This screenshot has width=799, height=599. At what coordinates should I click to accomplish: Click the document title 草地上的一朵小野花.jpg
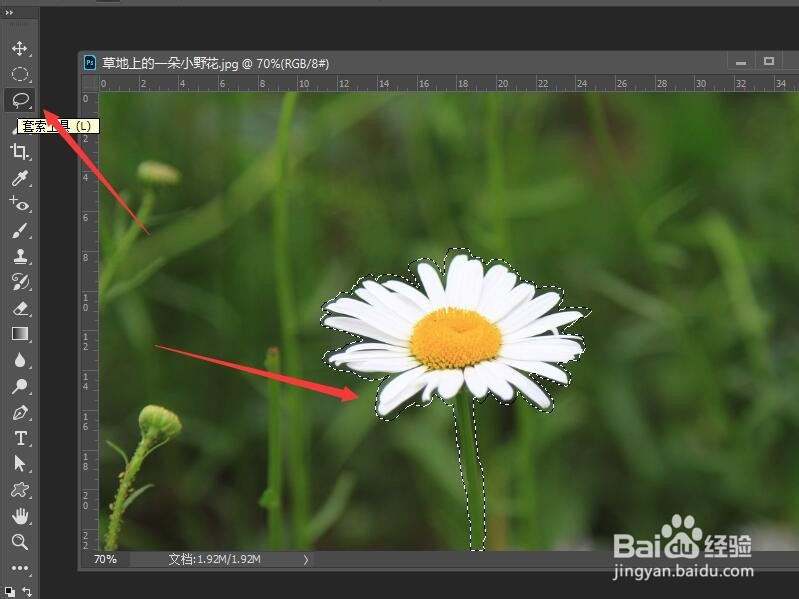pos(170,63)
